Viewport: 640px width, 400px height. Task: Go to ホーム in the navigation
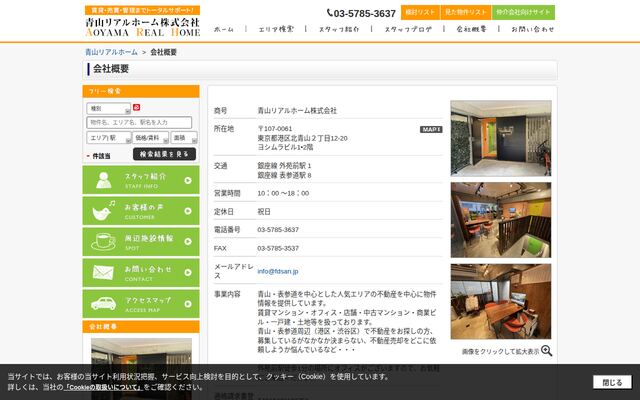224,29
